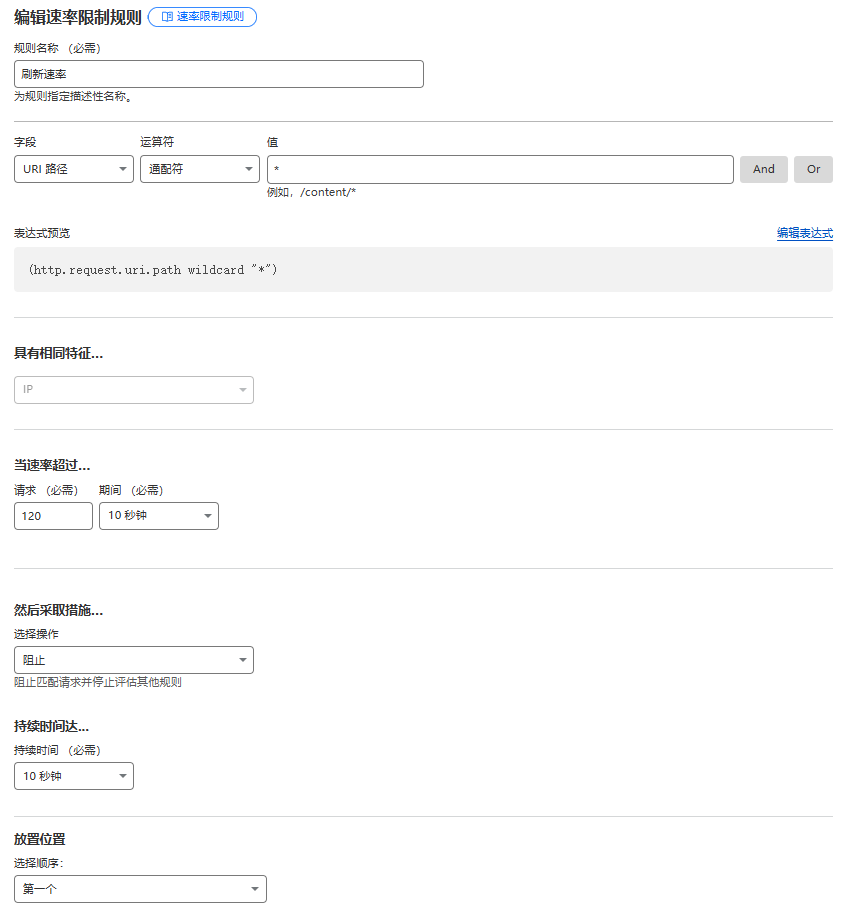Click the 选择顺序 label under 放置位置
The image size is (848, 916).
39,863
